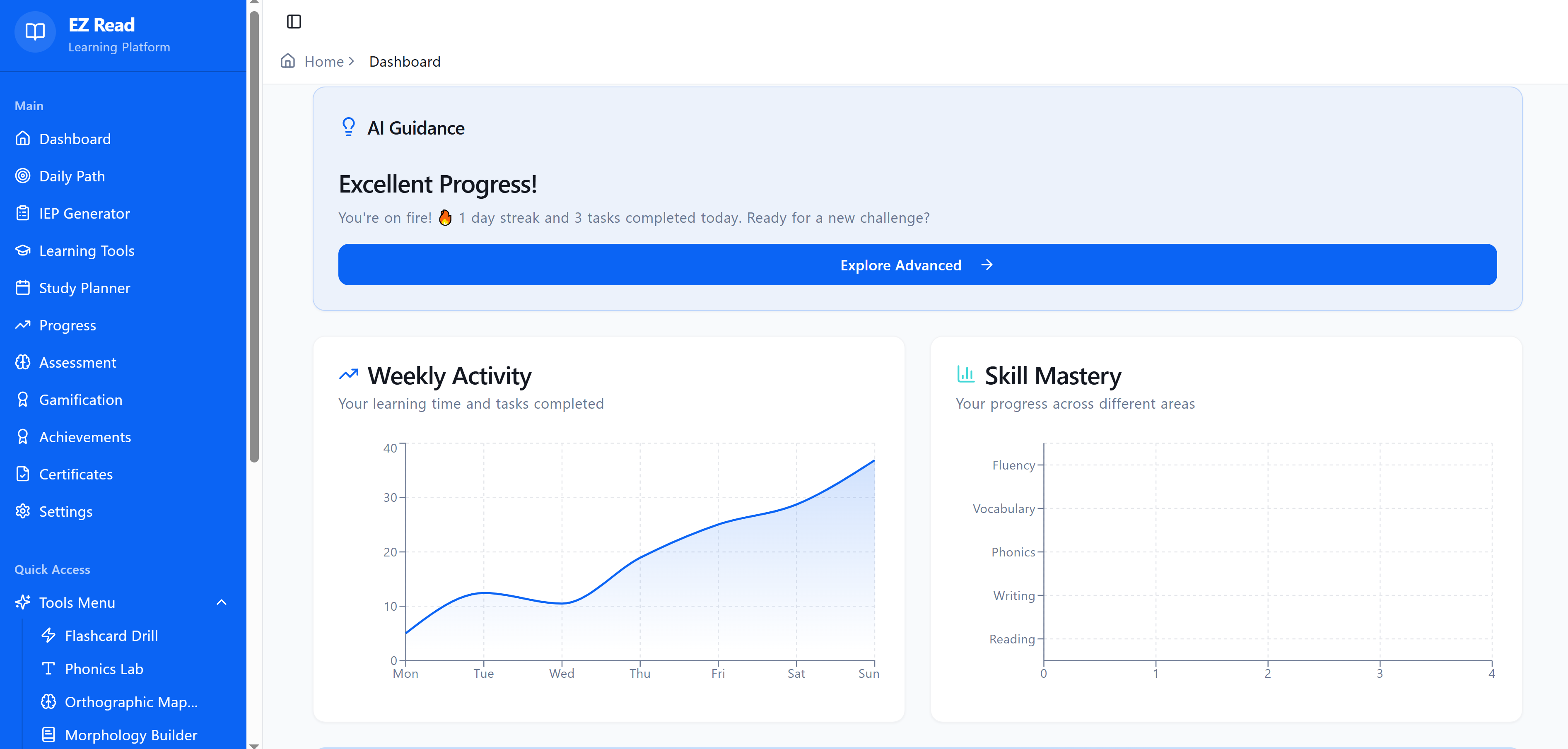Click the AI Guidance lightbulb icon
Image resolution: width=1568 pixels, height=749 pixels.
click(348, 127)
